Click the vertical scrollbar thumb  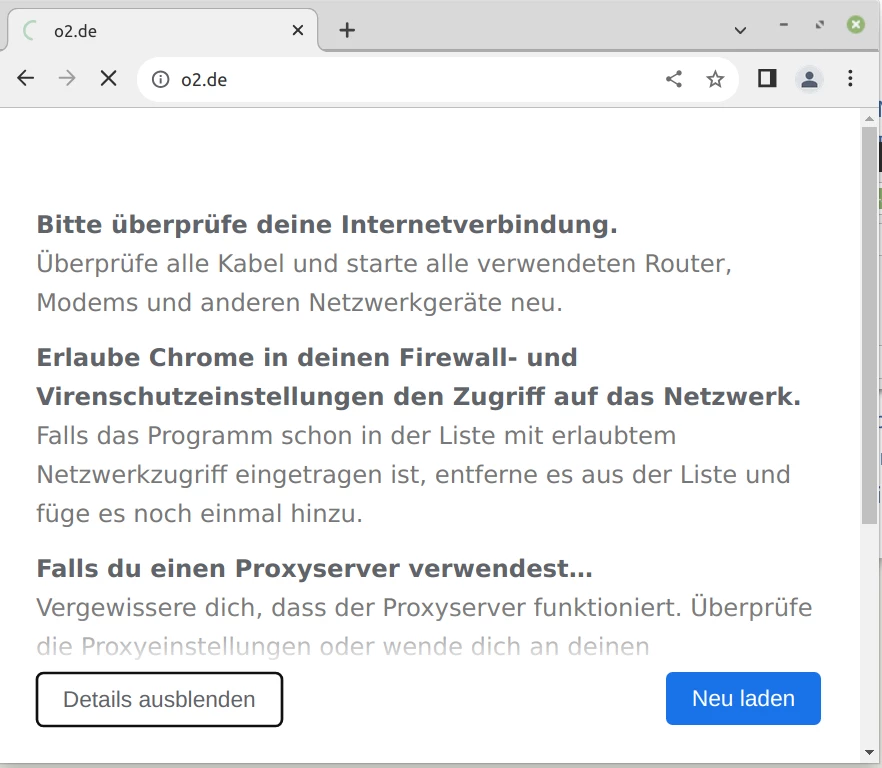[x=869, y=320]
